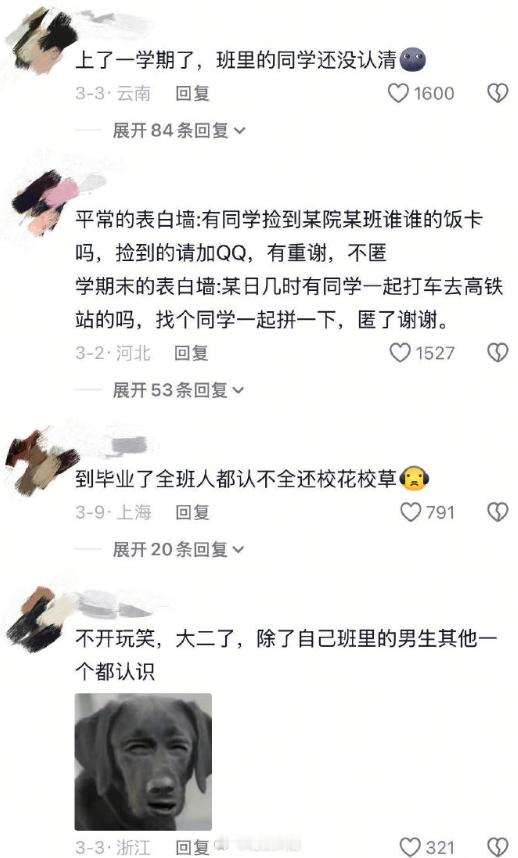Expand 84 replies under first comment

click(179, 130)
